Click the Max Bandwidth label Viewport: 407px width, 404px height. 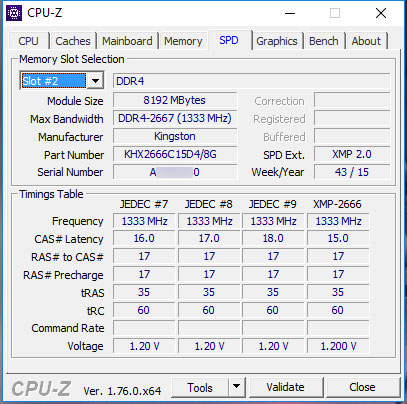coord(67,119)
